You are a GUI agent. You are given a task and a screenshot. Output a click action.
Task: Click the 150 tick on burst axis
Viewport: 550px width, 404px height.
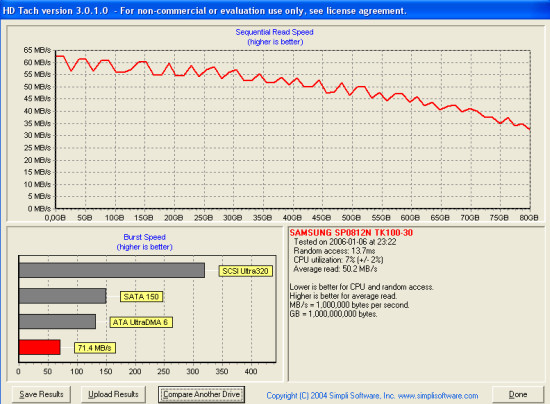click(106, 372)
